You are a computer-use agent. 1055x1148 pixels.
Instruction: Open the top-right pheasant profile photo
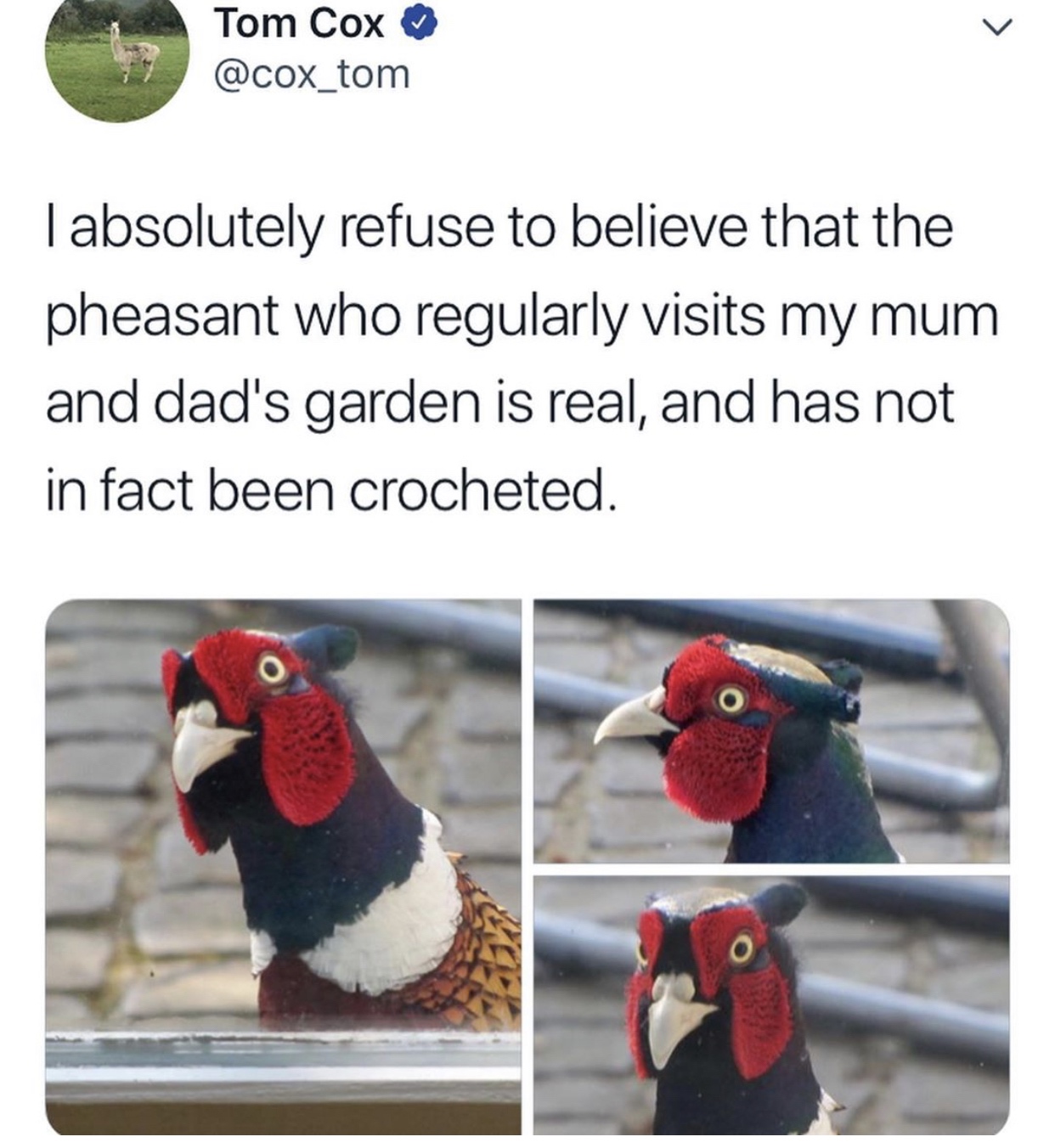771,731
